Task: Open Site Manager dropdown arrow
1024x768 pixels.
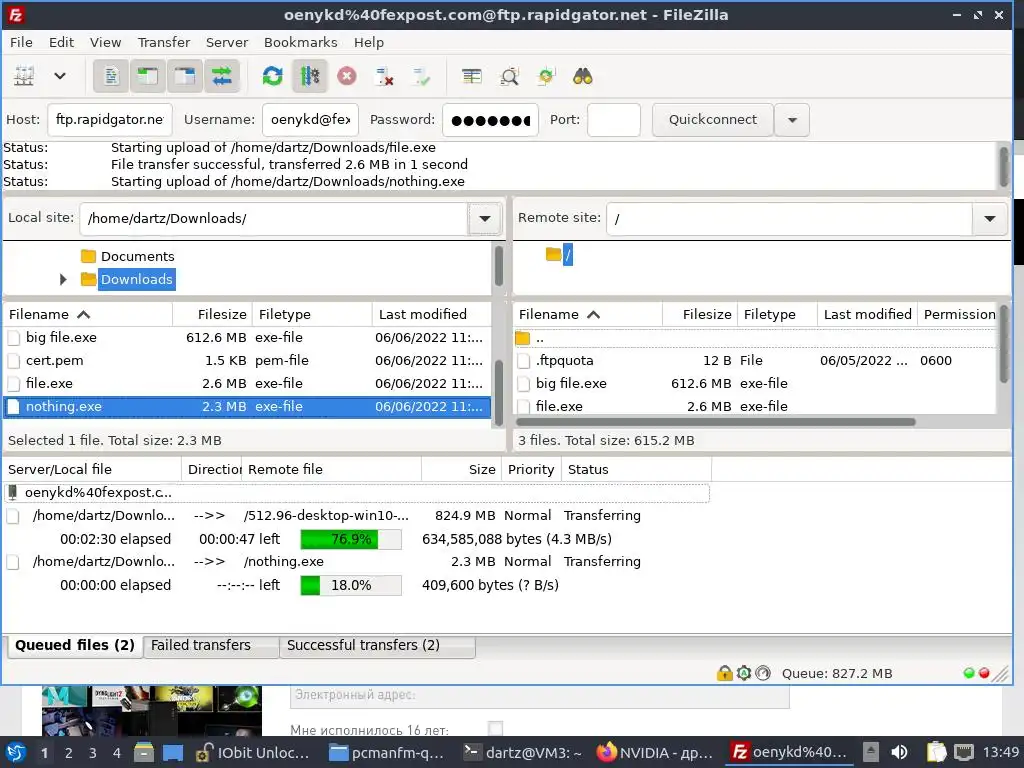Action: tap(59, 76)
